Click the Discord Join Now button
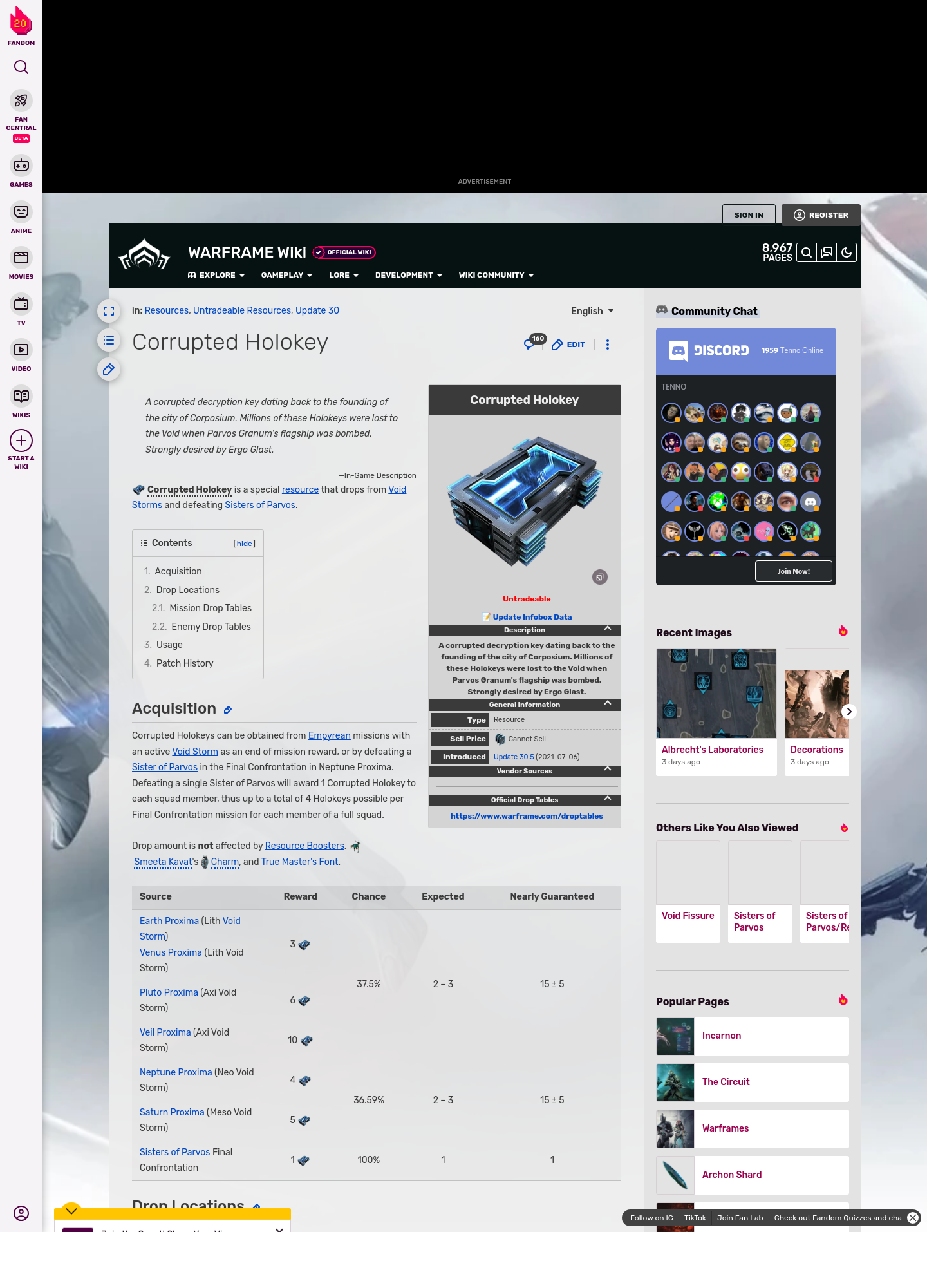The width and height of the screenshot is (927, 1288). pyautogui.click(x=793, y=571)
